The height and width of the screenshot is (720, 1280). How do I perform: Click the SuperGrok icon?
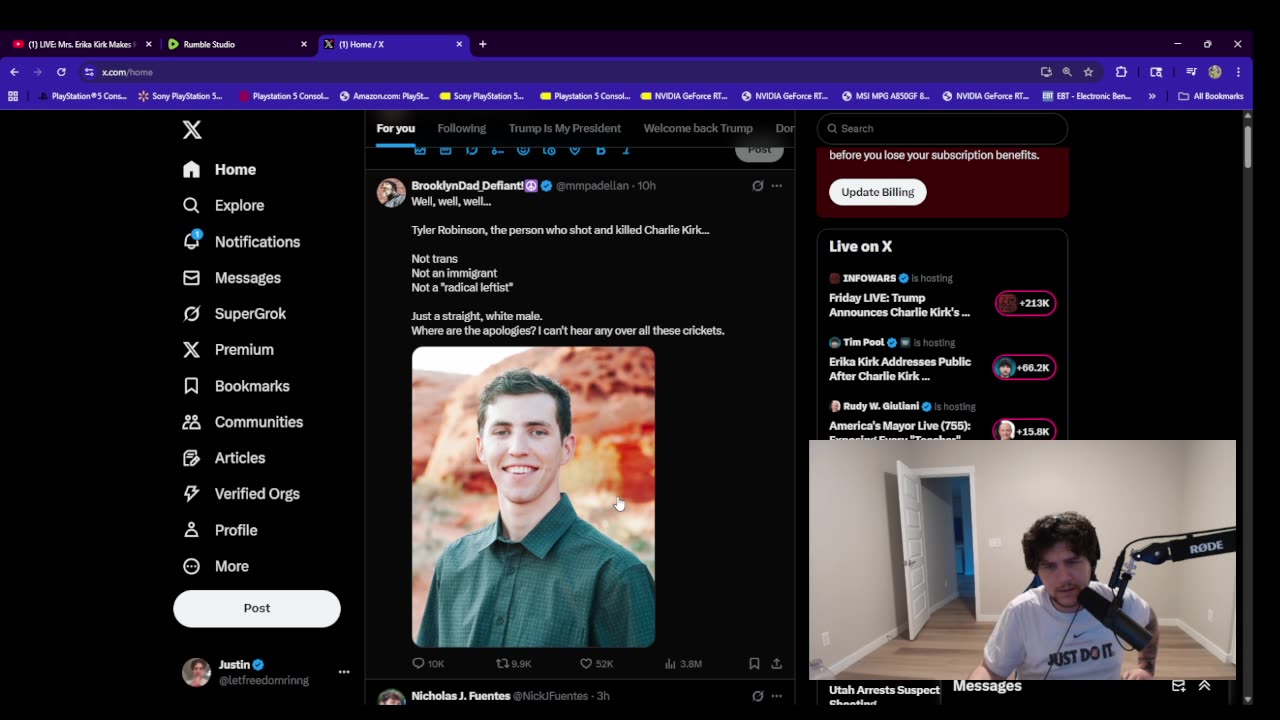[192, 314]
